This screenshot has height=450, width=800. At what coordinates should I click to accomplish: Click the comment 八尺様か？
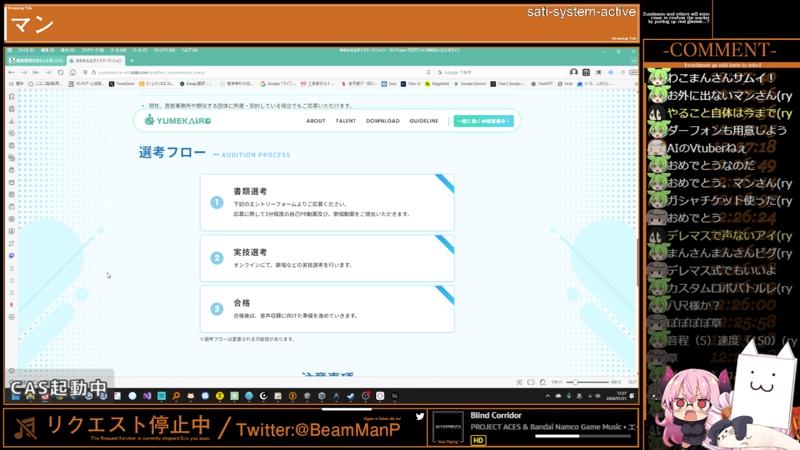click(694, 305)
